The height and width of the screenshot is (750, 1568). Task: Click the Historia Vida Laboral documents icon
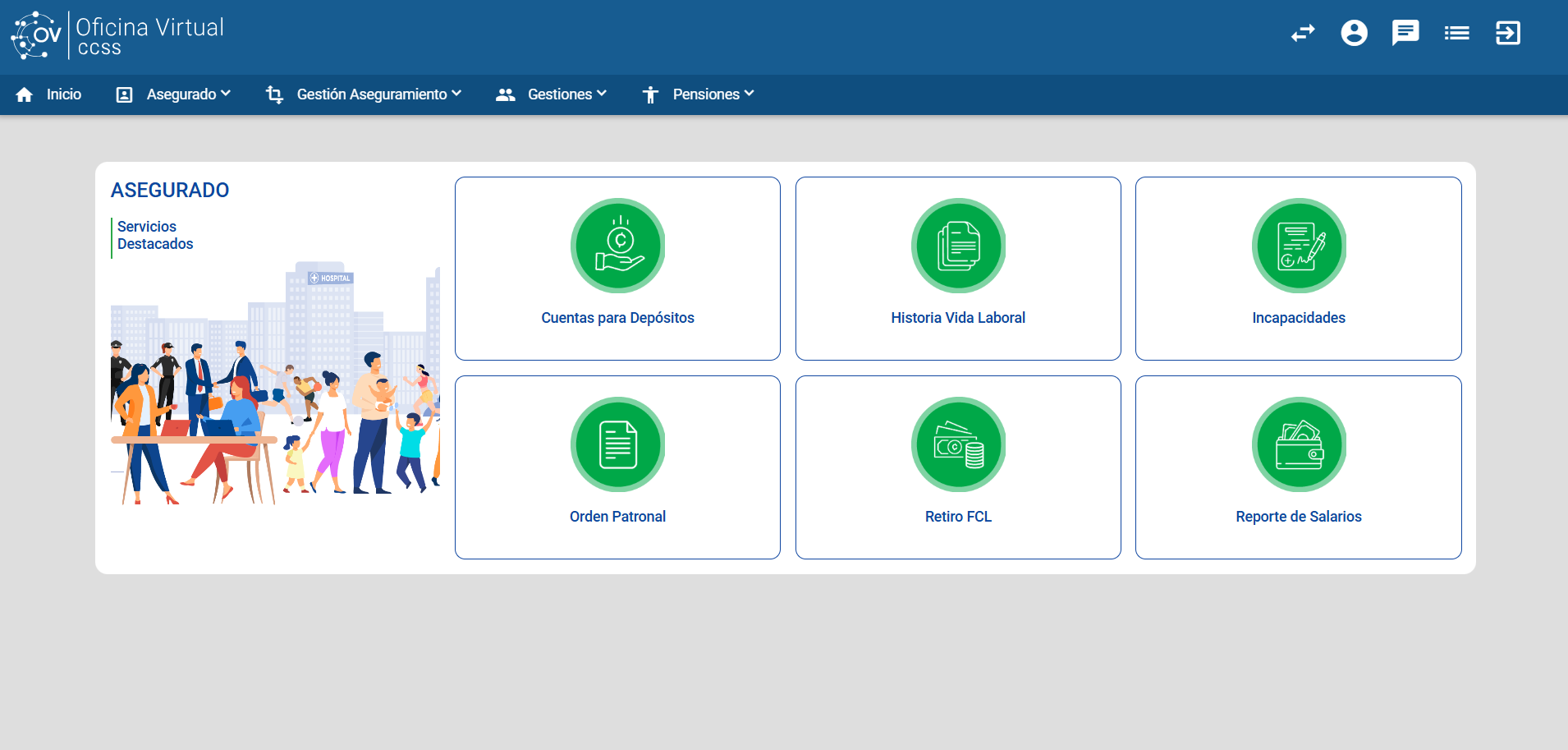pos(958,246)
